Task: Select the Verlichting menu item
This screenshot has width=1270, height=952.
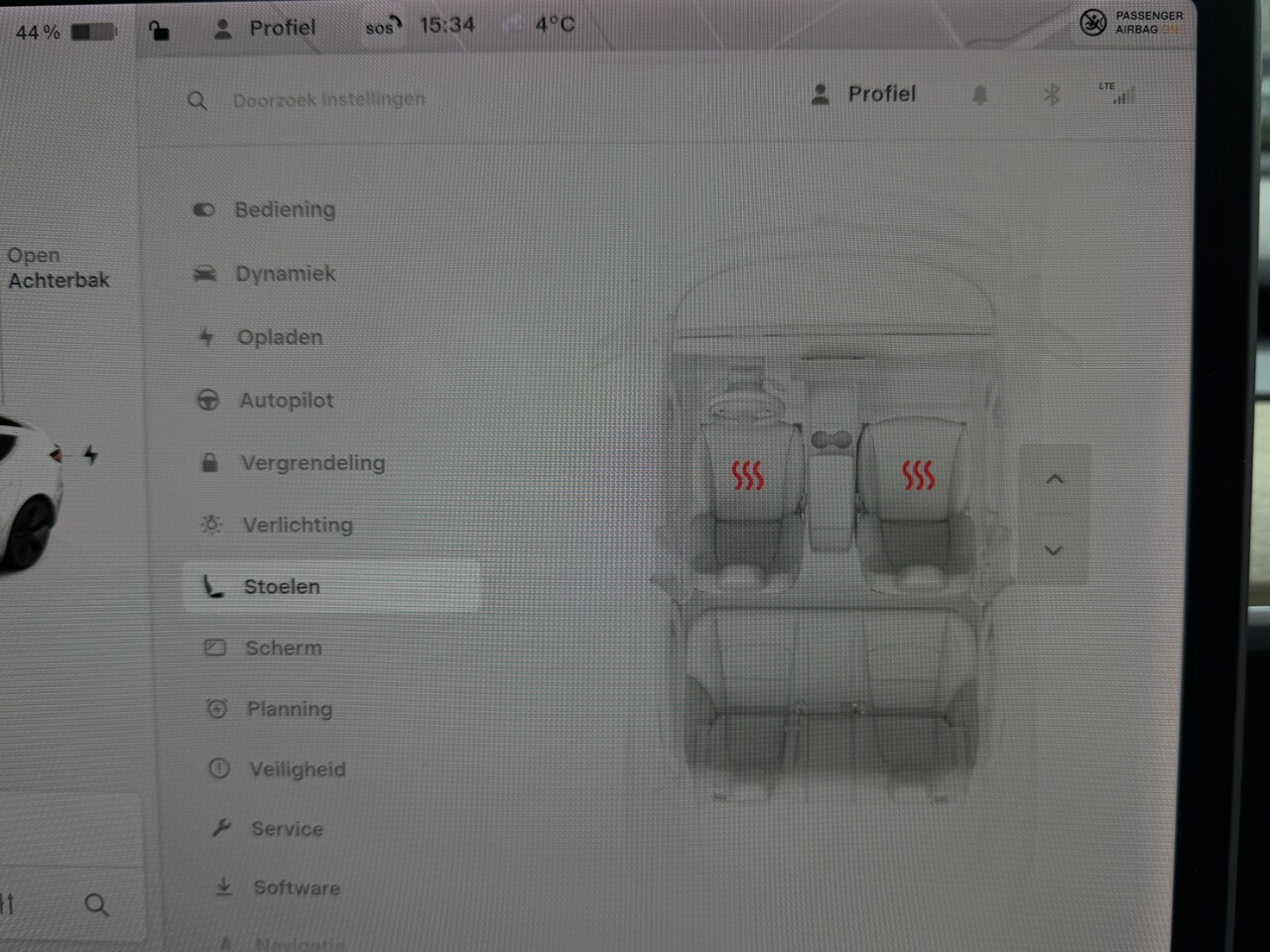Action: click(x=297, y=526)
